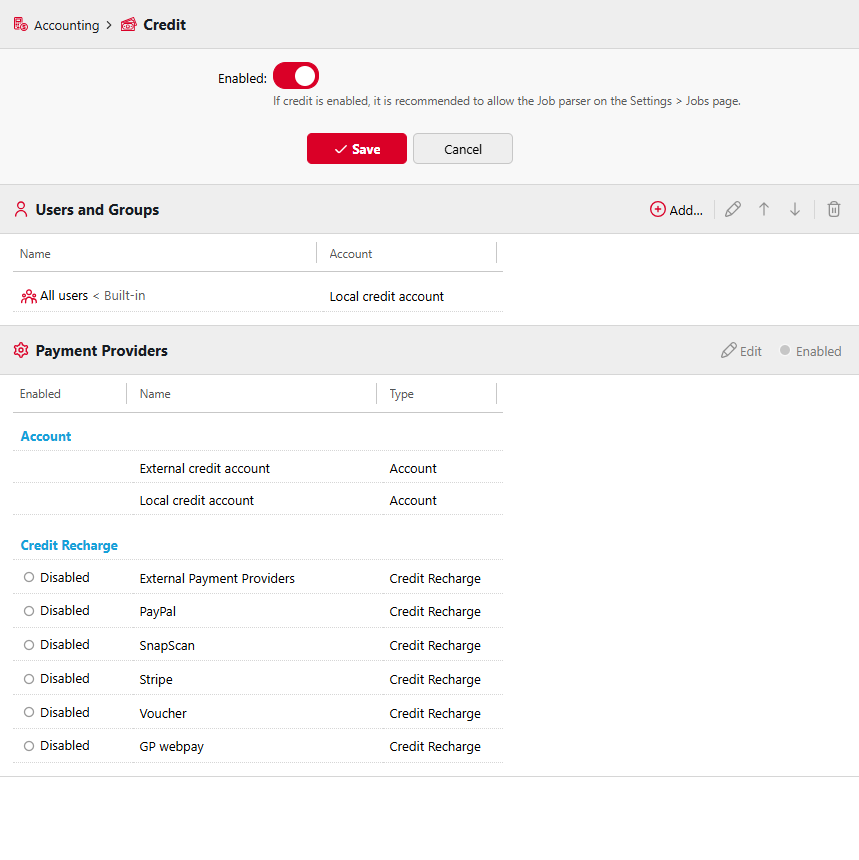Enable the GP webpay provider radio
The height and width of the screenshot is (860, 859).
point(29,746)
